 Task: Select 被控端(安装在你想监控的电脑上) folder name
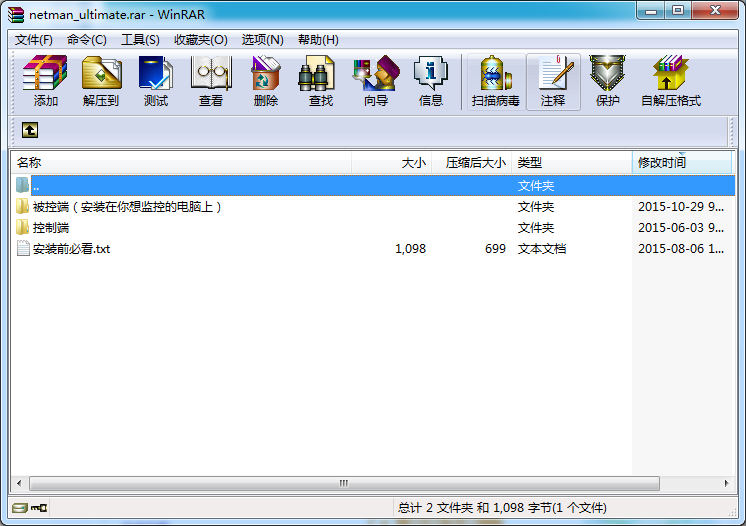pyautogui.click(x=127, y=207)
